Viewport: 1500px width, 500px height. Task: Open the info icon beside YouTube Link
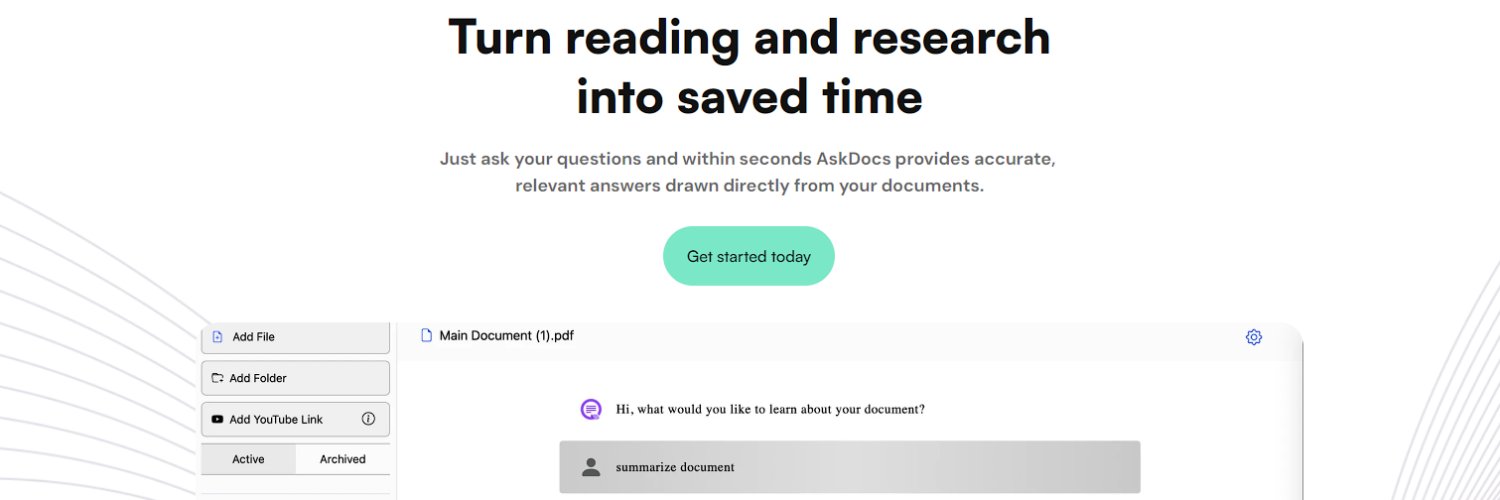tap(368, 419)
